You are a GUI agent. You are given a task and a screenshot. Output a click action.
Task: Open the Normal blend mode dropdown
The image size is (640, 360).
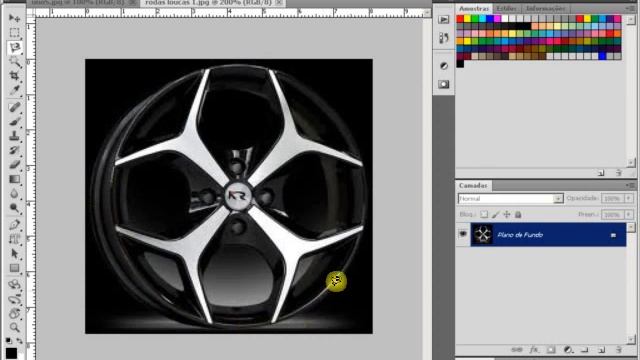510,198
